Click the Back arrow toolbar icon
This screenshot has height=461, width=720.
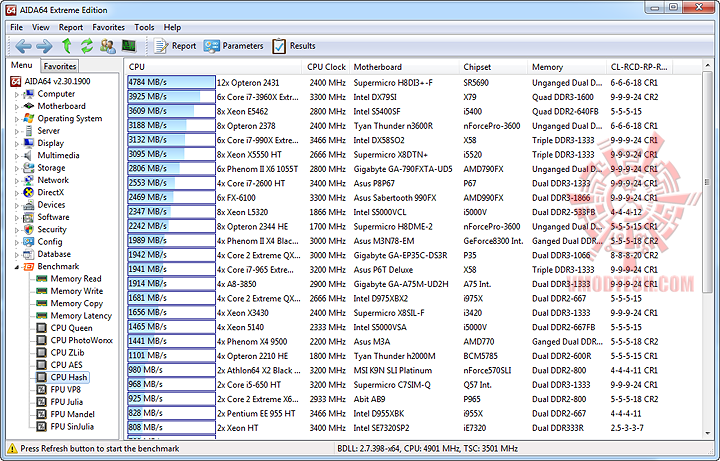pos(23,46)
